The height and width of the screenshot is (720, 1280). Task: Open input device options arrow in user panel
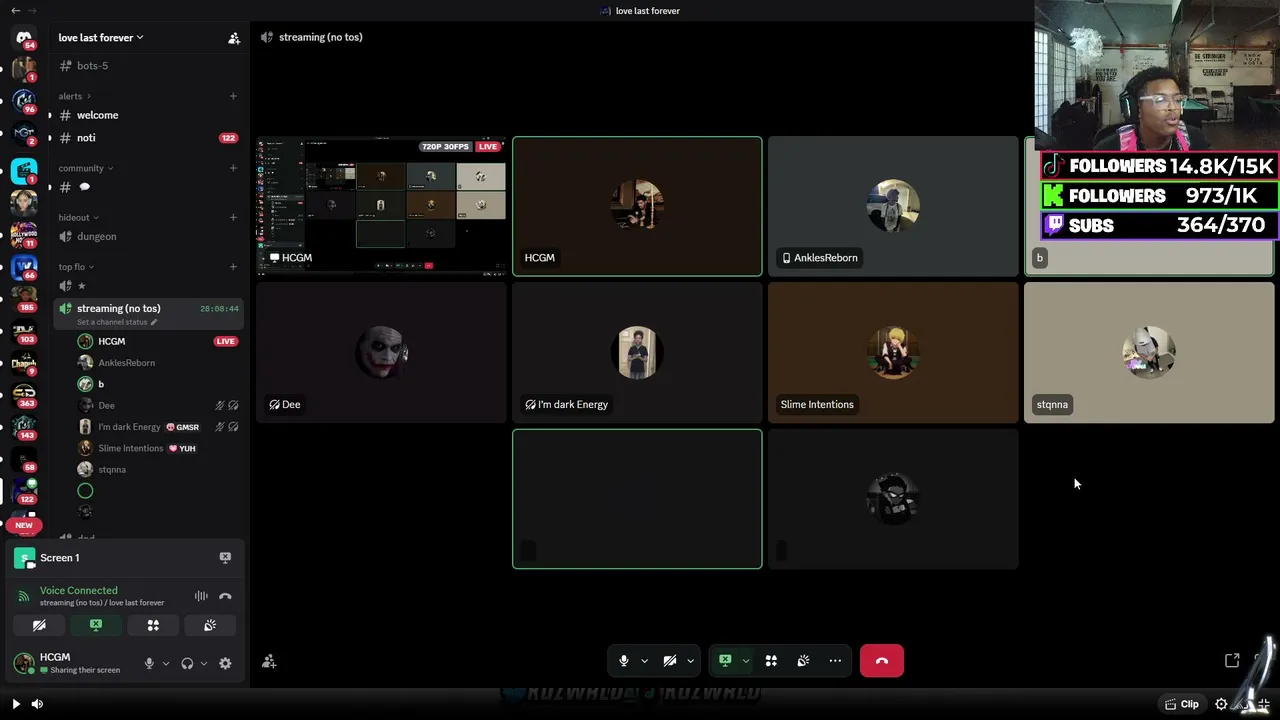click(x=166, y=663)
